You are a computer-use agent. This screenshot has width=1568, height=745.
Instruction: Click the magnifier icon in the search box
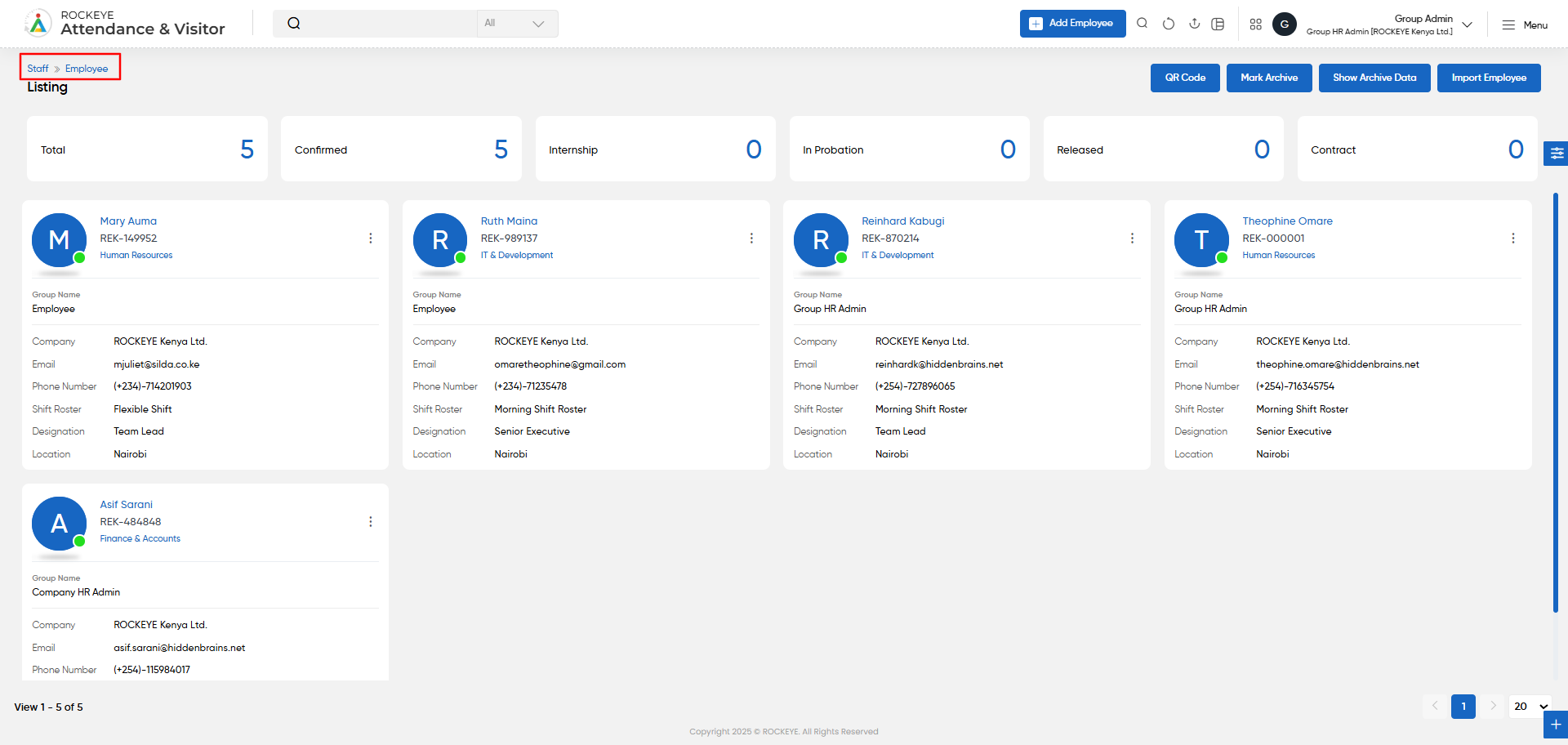(x=294, y=24)
